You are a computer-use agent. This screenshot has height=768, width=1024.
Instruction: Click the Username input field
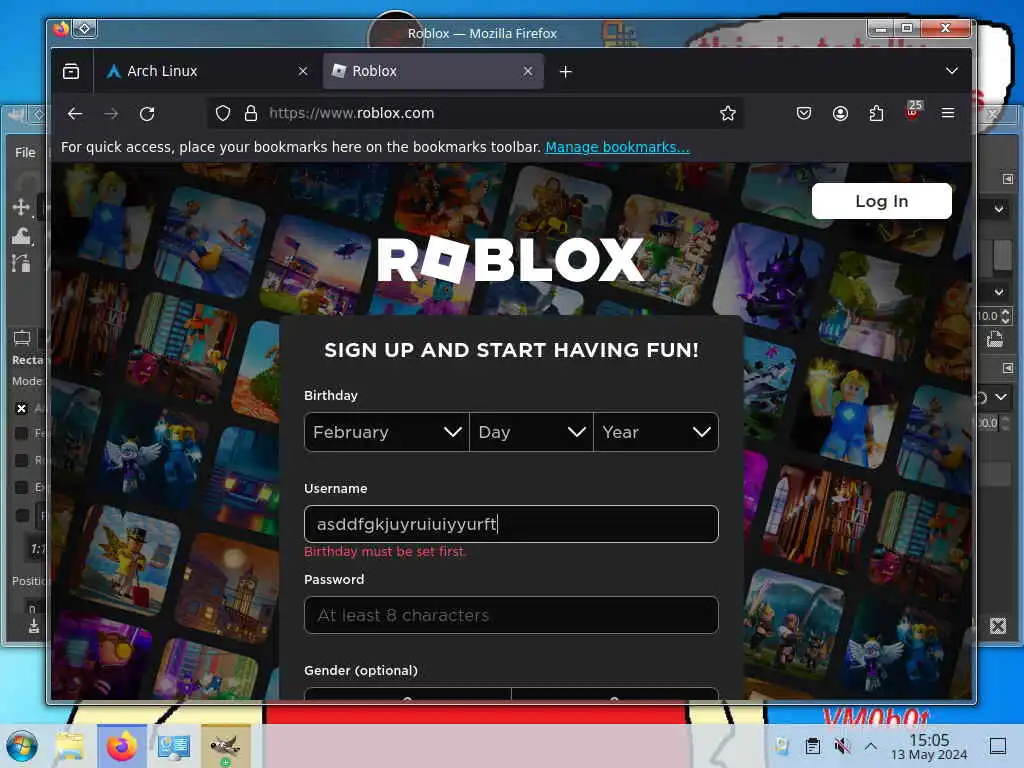pos(511,524)
